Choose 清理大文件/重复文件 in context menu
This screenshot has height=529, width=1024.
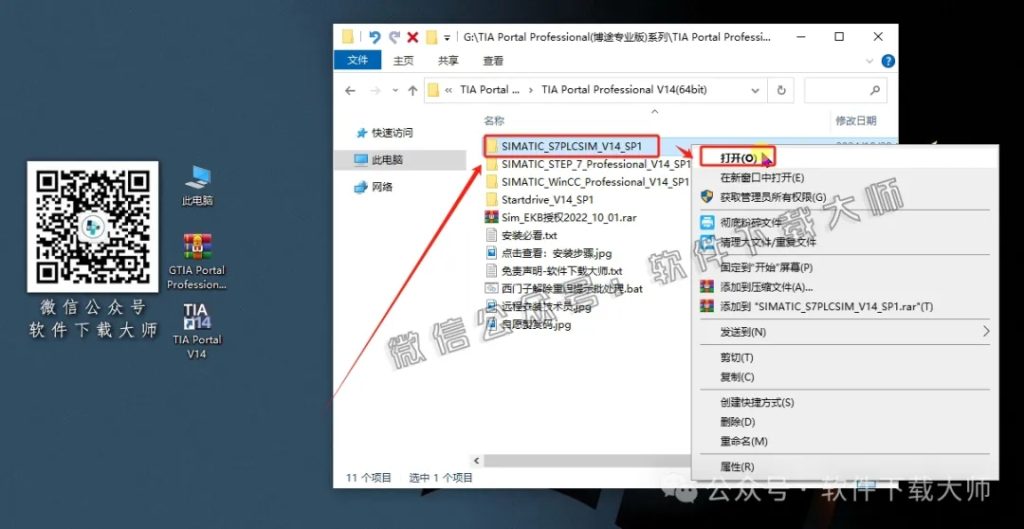click(768, 242)
